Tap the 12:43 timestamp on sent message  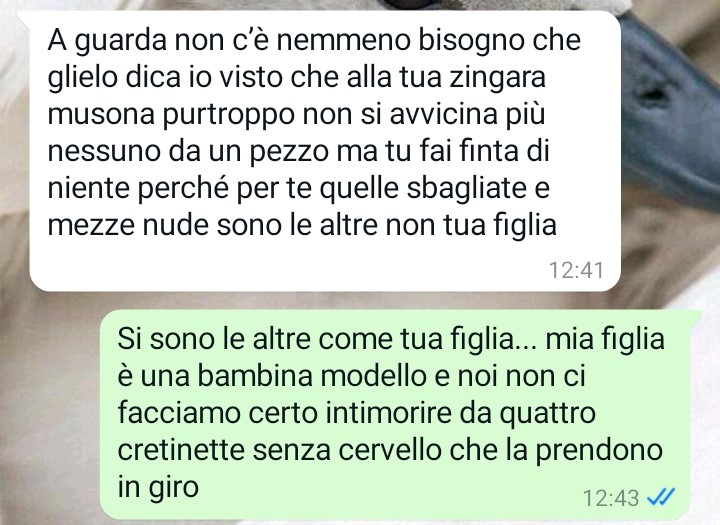611,498
